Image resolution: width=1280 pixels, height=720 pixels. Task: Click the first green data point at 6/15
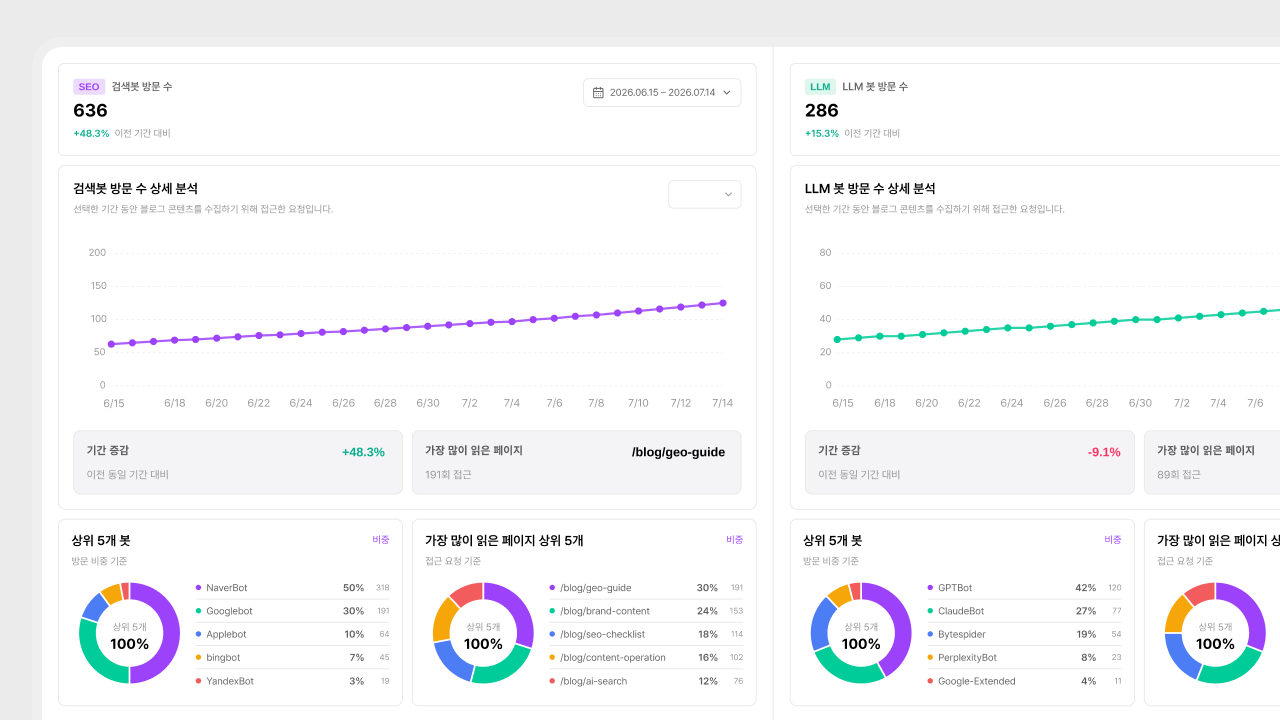pos(837,339)
